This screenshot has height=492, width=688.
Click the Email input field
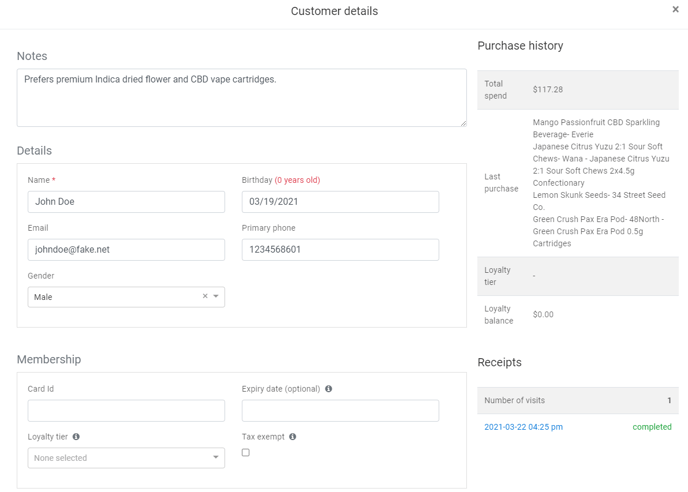(126, 250)
